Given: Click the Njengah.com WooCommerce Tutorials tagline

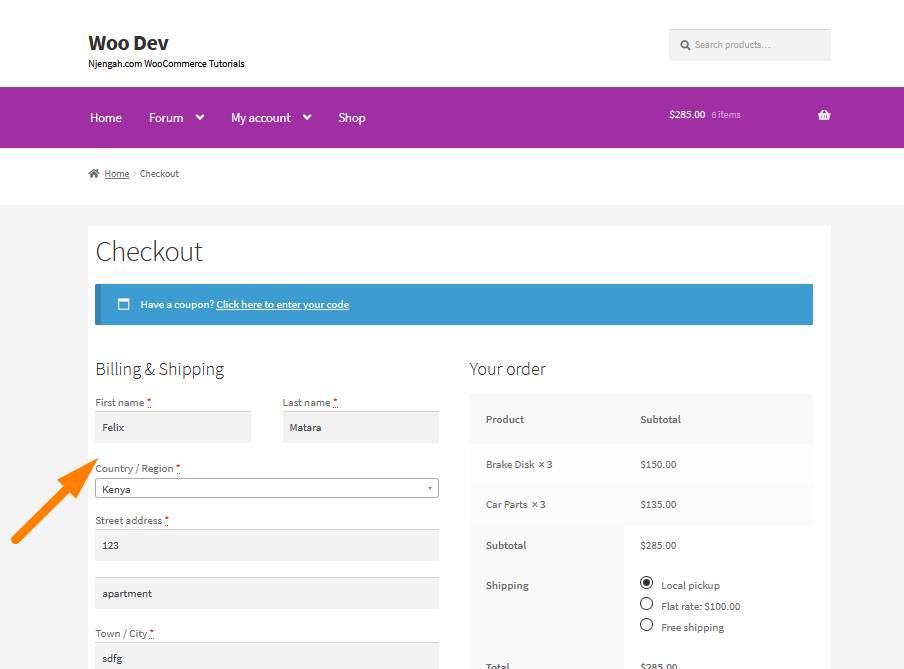Looking at the screenshot, I should pos(166,63).
